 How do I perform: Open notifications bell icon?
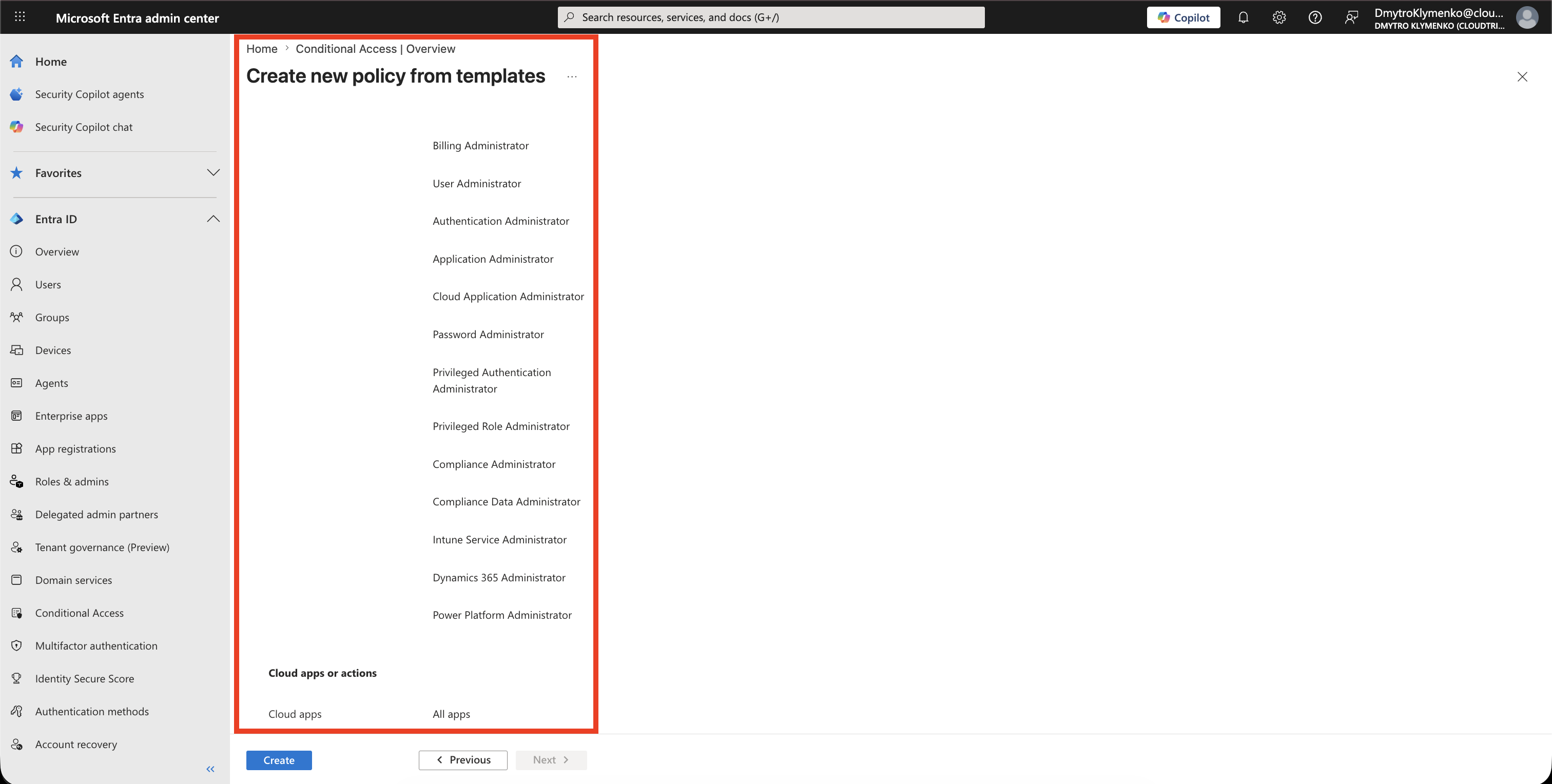(1243, 17)
